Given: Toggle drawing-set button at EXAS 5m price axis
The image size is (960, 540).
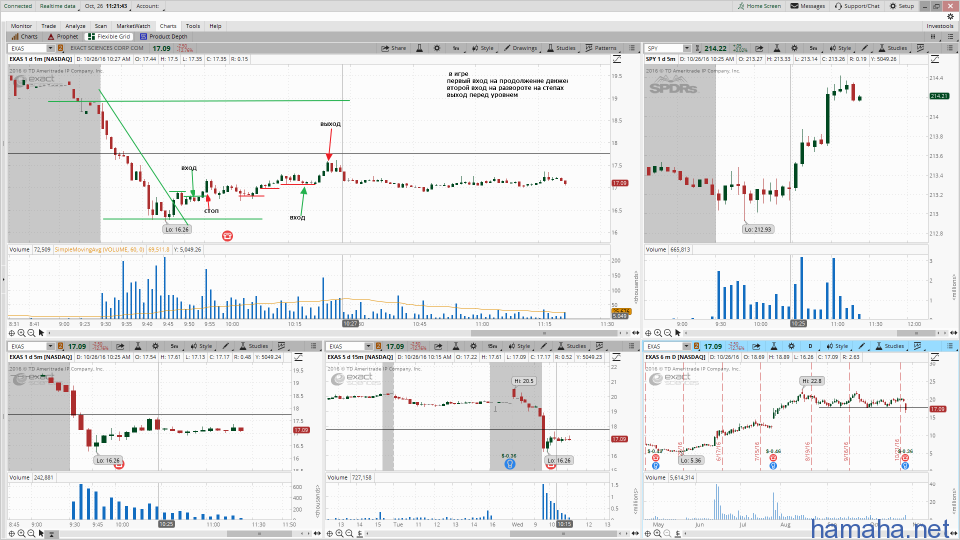Looking at the screenshot, I should pos(299,357).
